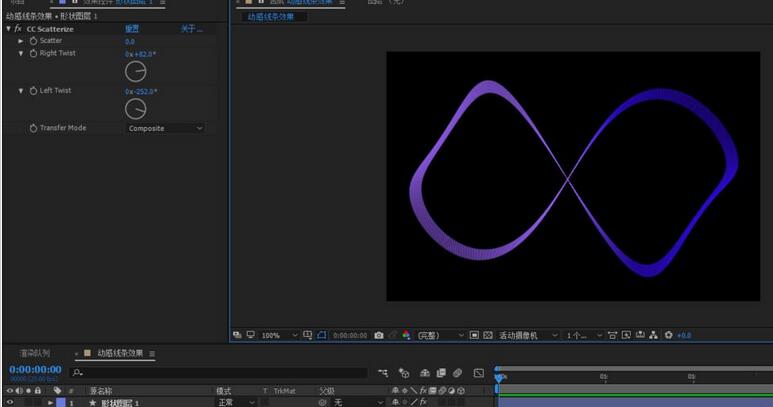Image resolution: width=773 pixels, height=407 pixels.
Task: Click the Transfer Mode stopwatch icon
Action: (32, 128)
